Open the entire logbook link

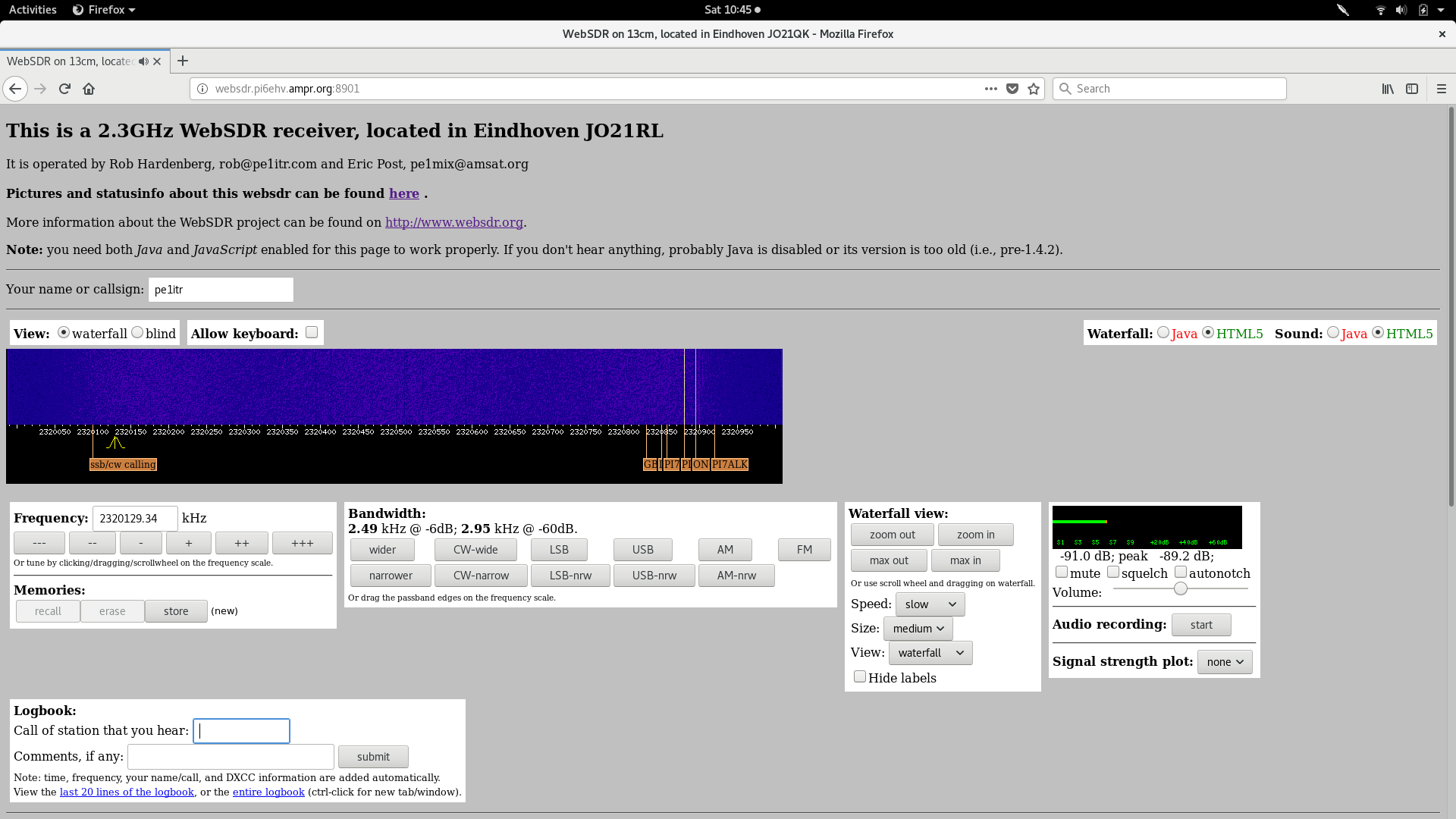tap(268, 792)
